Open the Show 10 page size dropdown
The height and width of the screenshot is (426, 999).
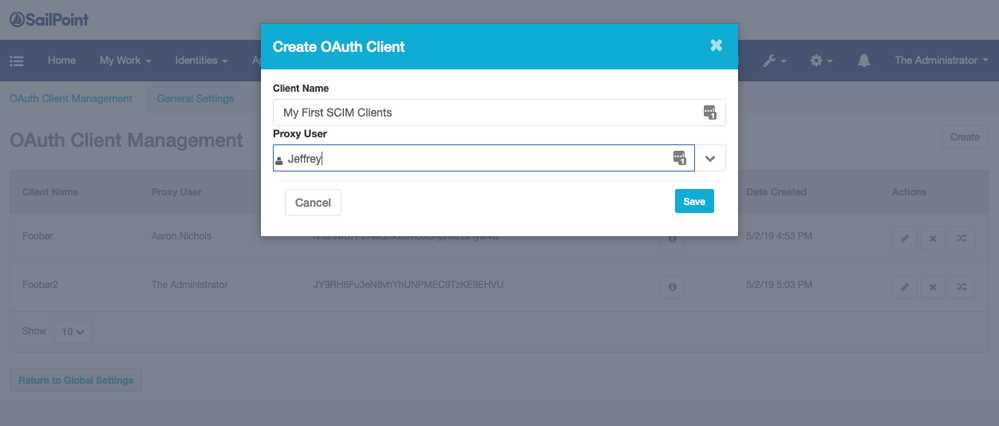coord(73,331)
